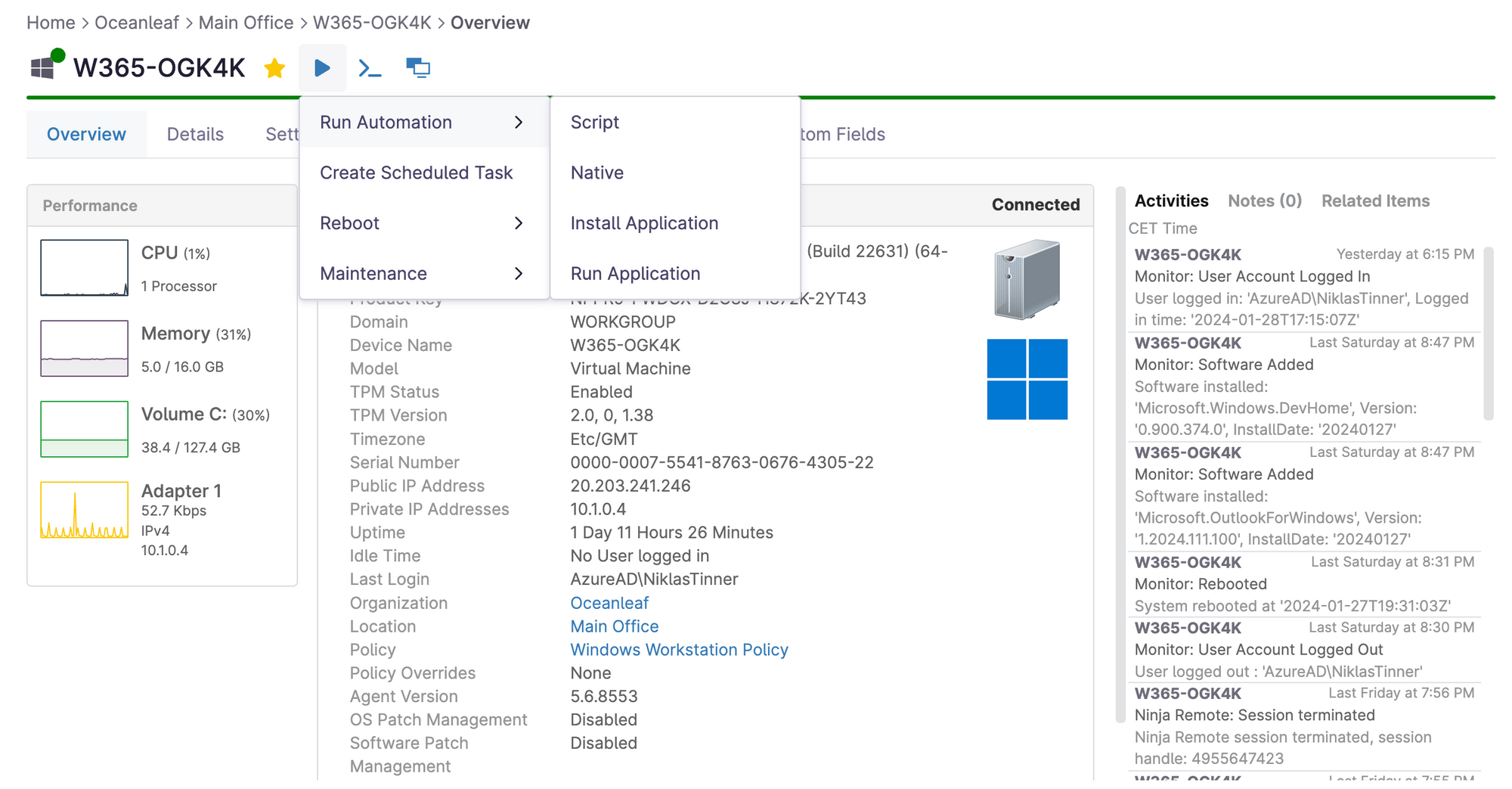This screenshot has height=789, width=1512.
Task: Click the Last Login value AzureAD\NiklasTinner
Action: (x=654, y=579)
